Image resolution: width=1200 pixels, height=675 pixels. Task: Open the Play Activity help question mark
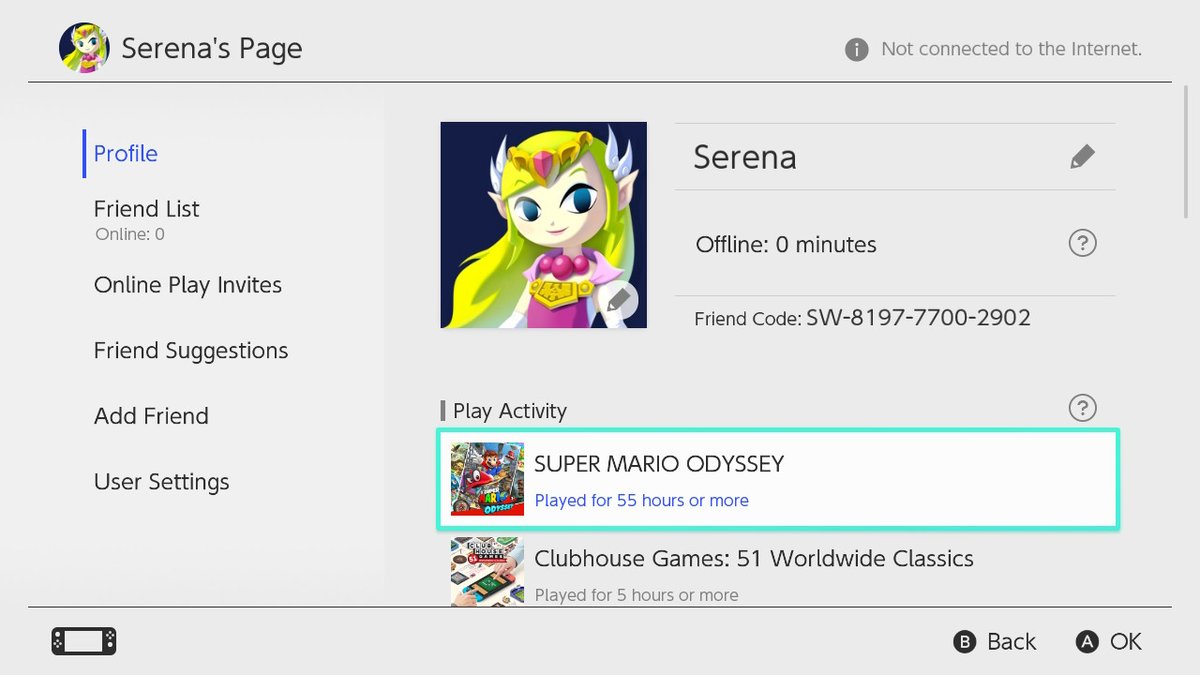pyautogui.click(x=1082, y=408)
